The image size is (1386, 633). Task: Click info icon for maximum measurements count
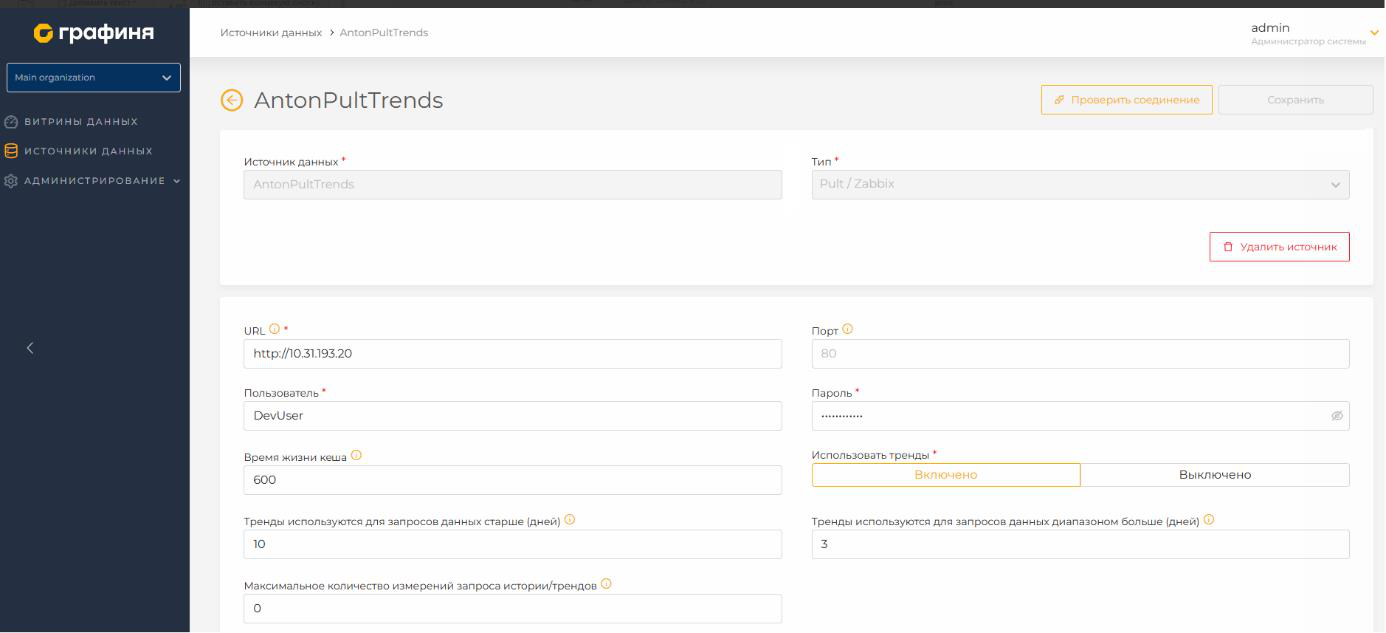(606, 584)
